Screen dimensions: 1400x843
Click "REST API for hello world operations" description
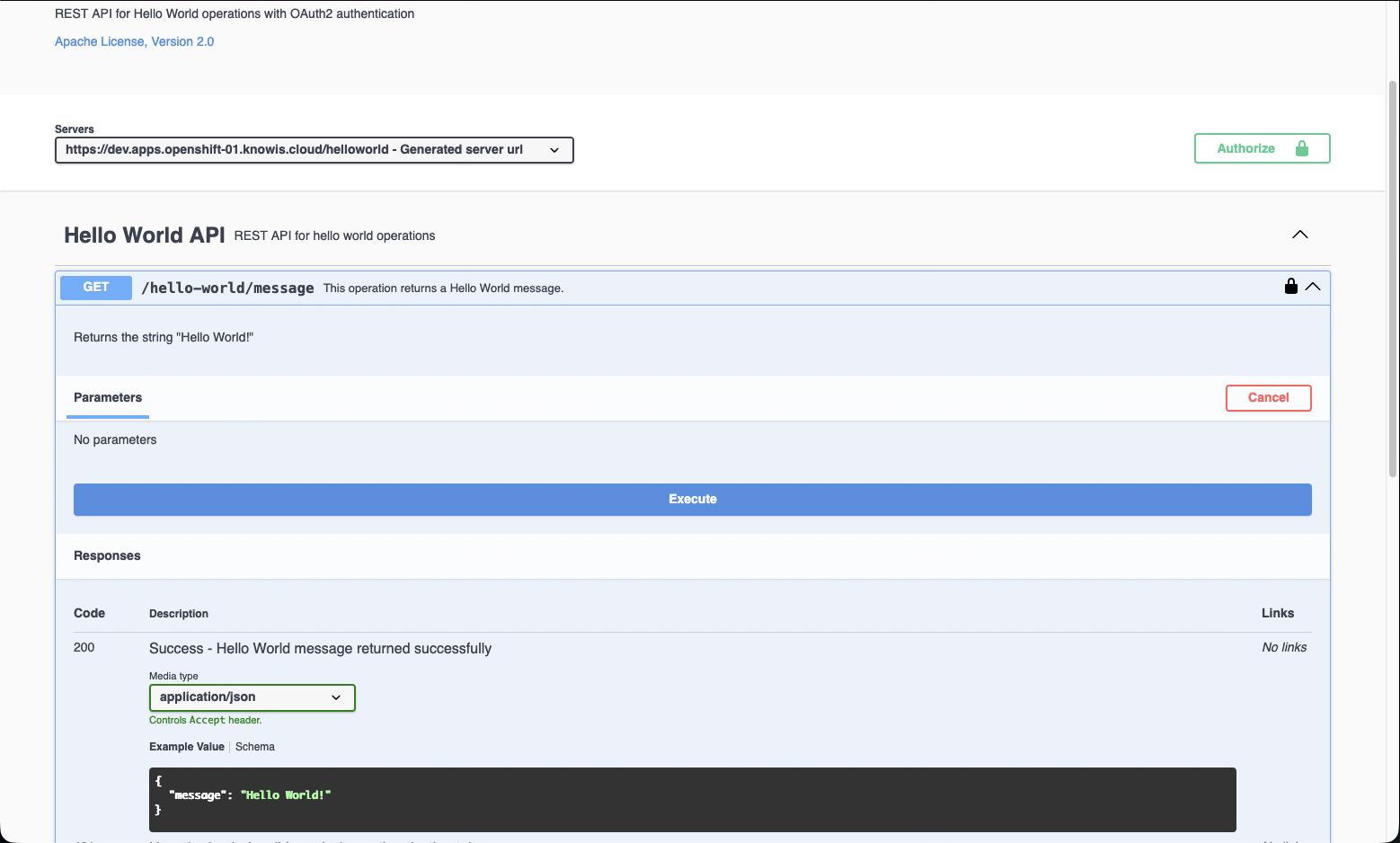pyautogui.click(x=334, y=235)
